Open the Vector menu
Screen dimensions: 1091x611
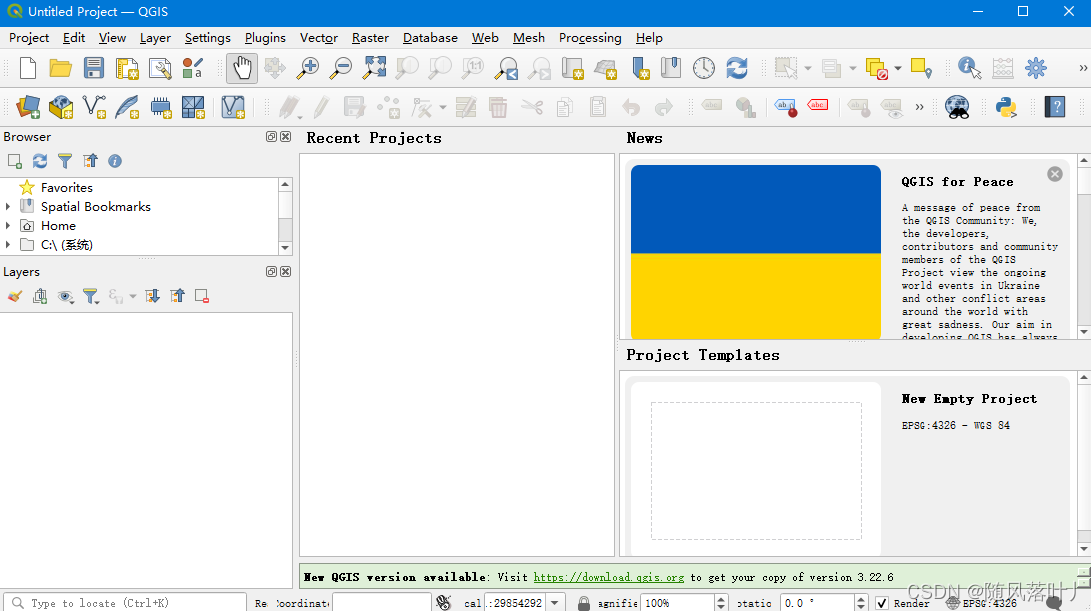click(x=319, y=38)
